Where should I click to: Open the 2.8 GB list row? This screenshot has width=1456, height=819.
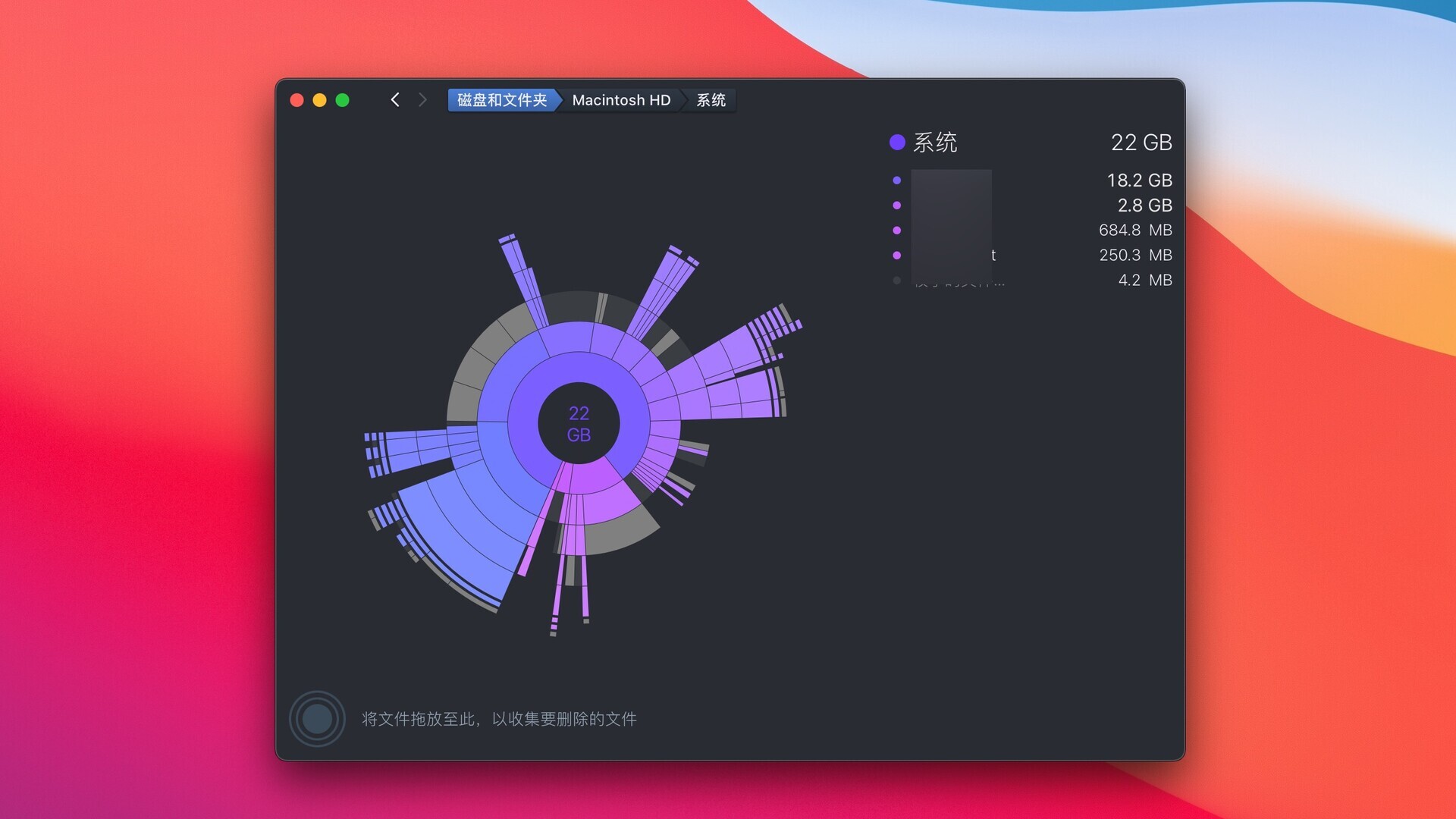coord(1032,206)
